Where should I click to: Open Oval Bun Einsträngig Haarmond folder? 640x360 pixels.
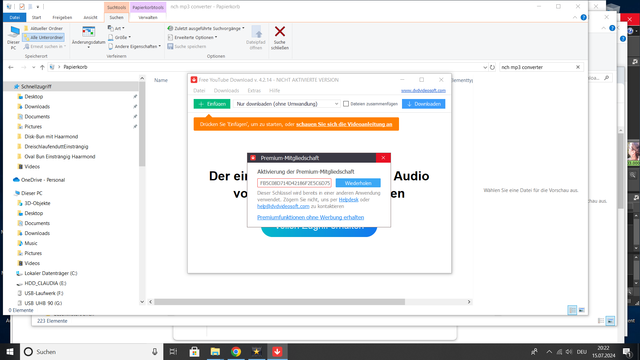(60, 156)
